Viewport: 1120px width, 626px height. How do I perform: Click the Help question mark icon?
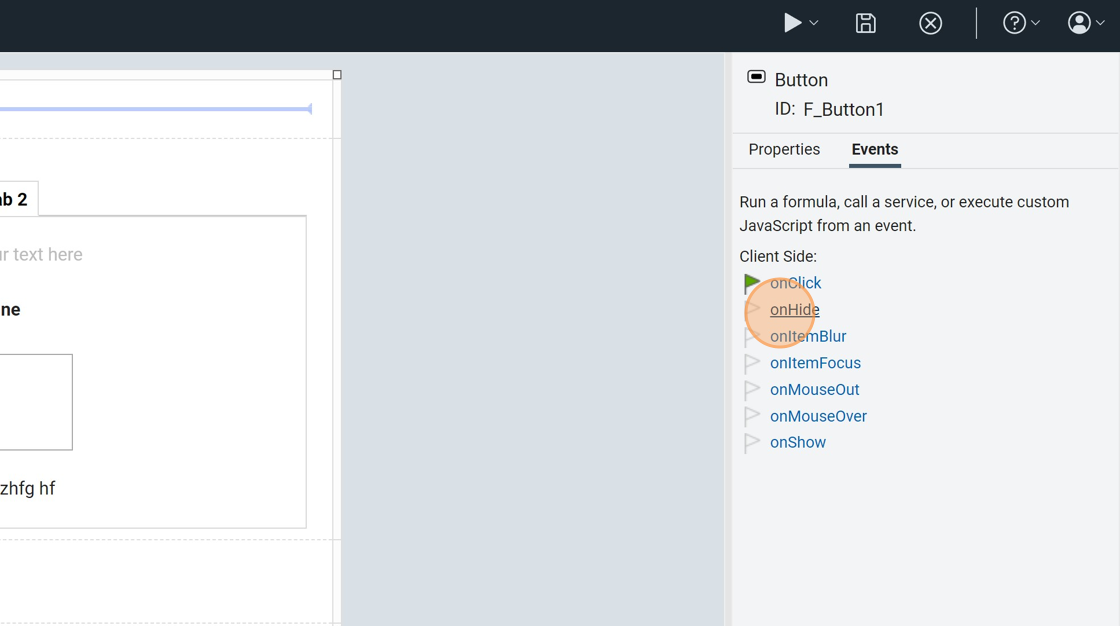[x=1014, y=23]
